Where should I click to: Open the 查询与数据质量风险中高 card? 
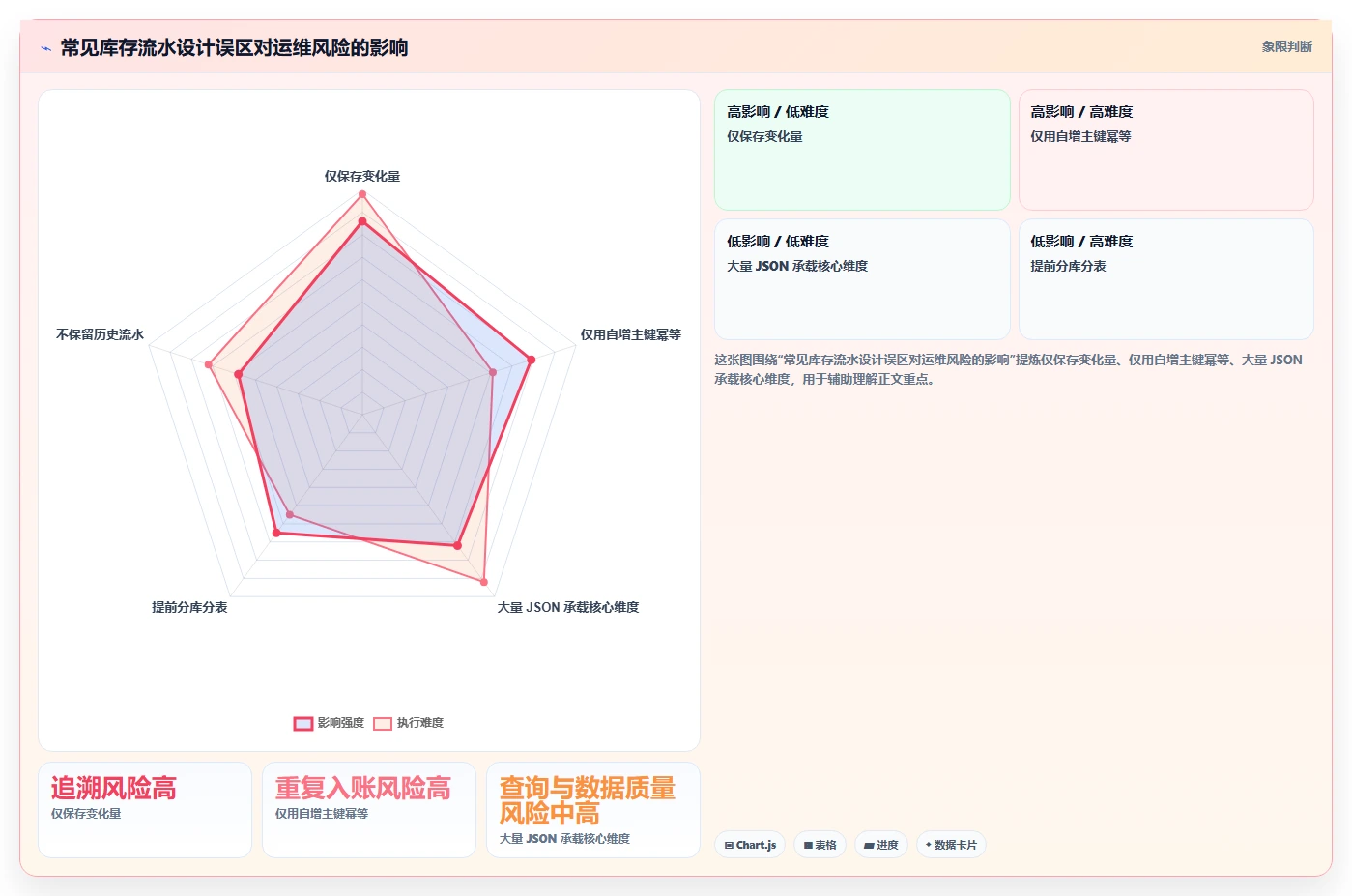coord(593,810)
